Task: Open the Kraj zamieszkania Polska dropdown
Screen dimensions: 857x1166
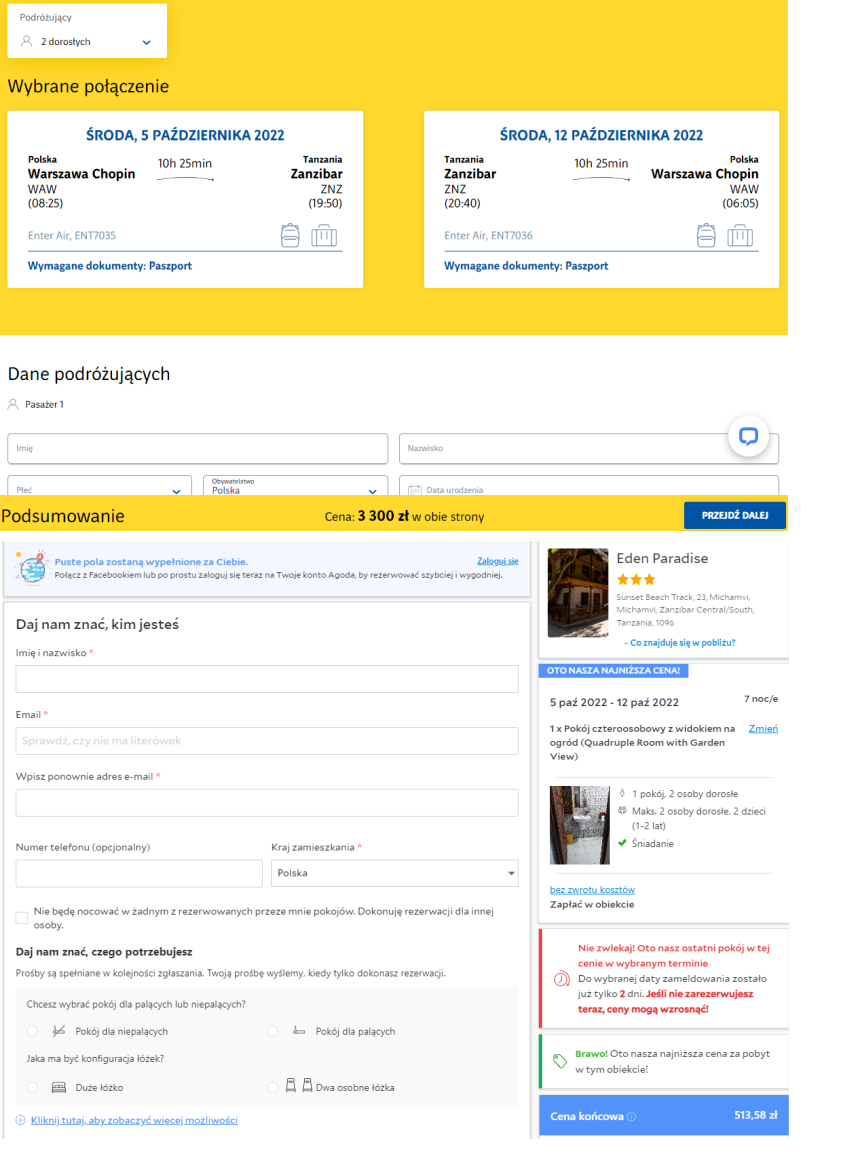Action: click(395, 873)
